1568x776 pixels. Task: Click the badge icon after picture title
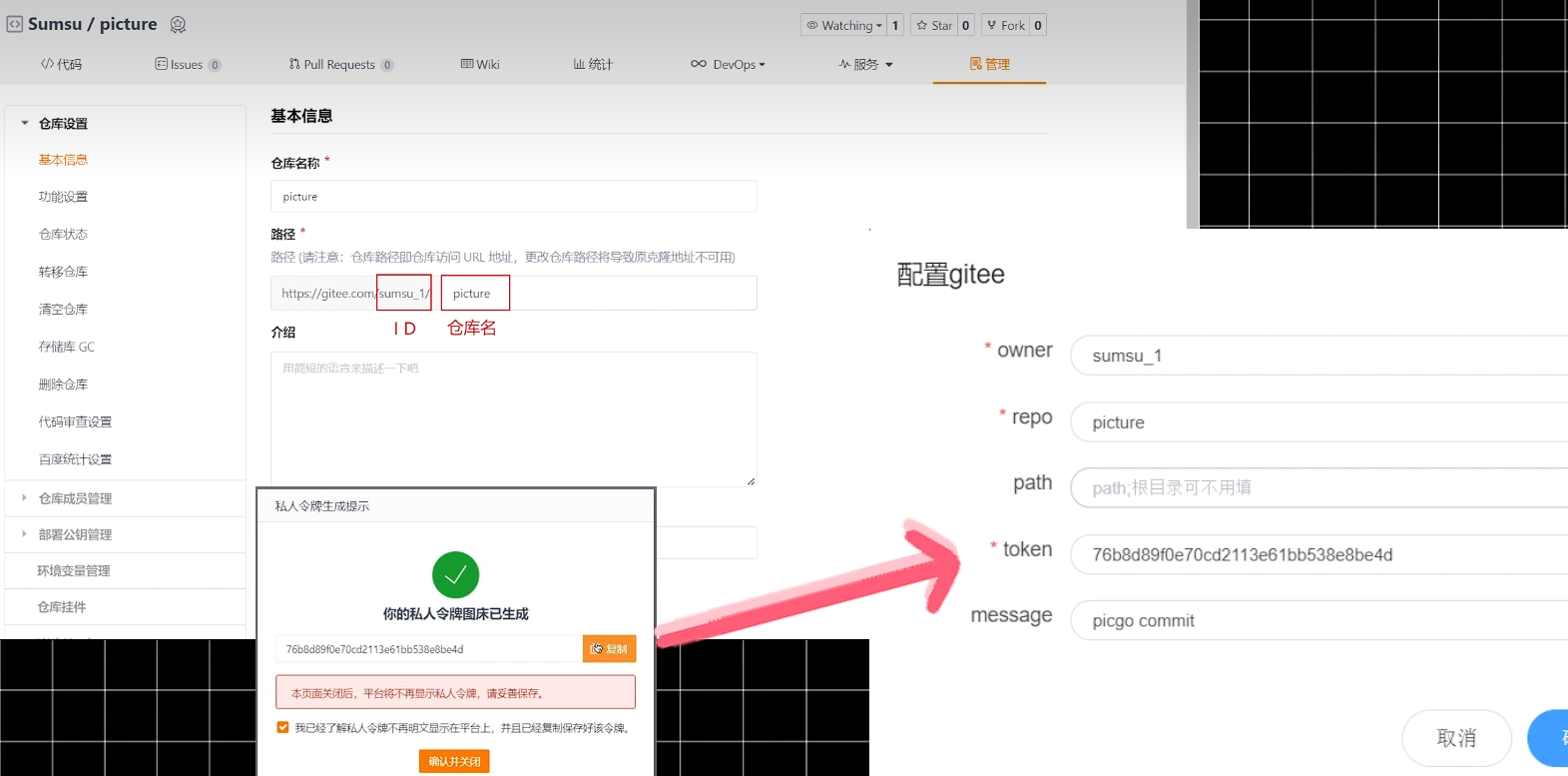point(179,25)
